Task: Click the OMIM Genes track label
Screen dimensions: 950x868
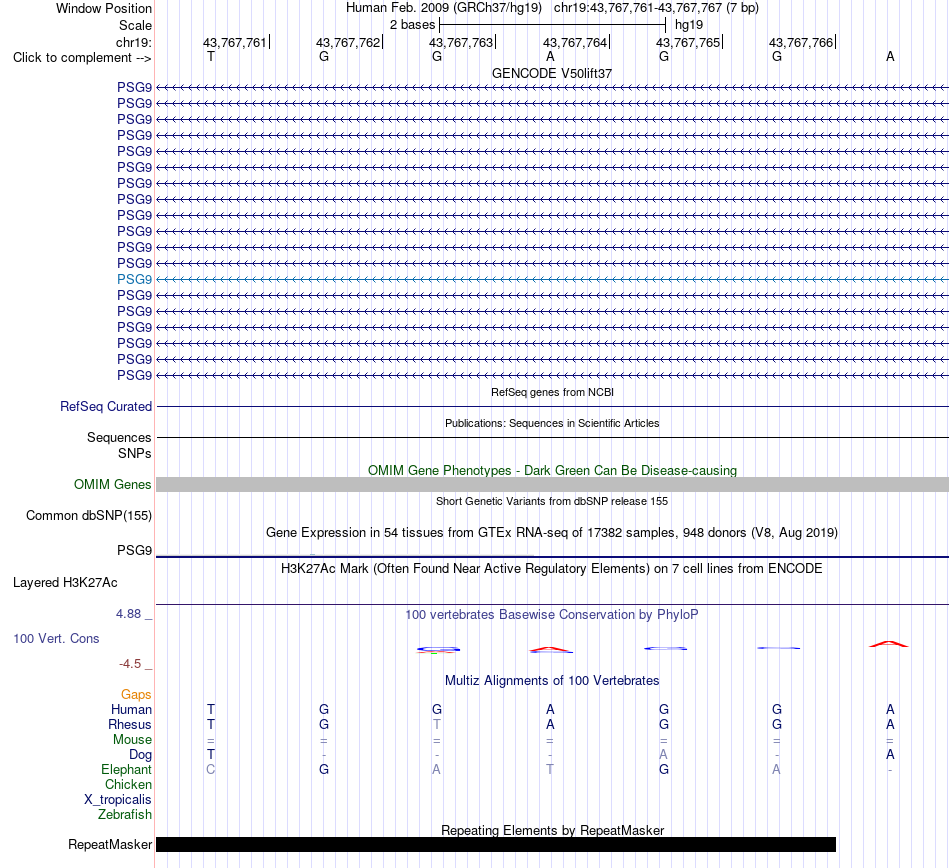Action: 113,485
